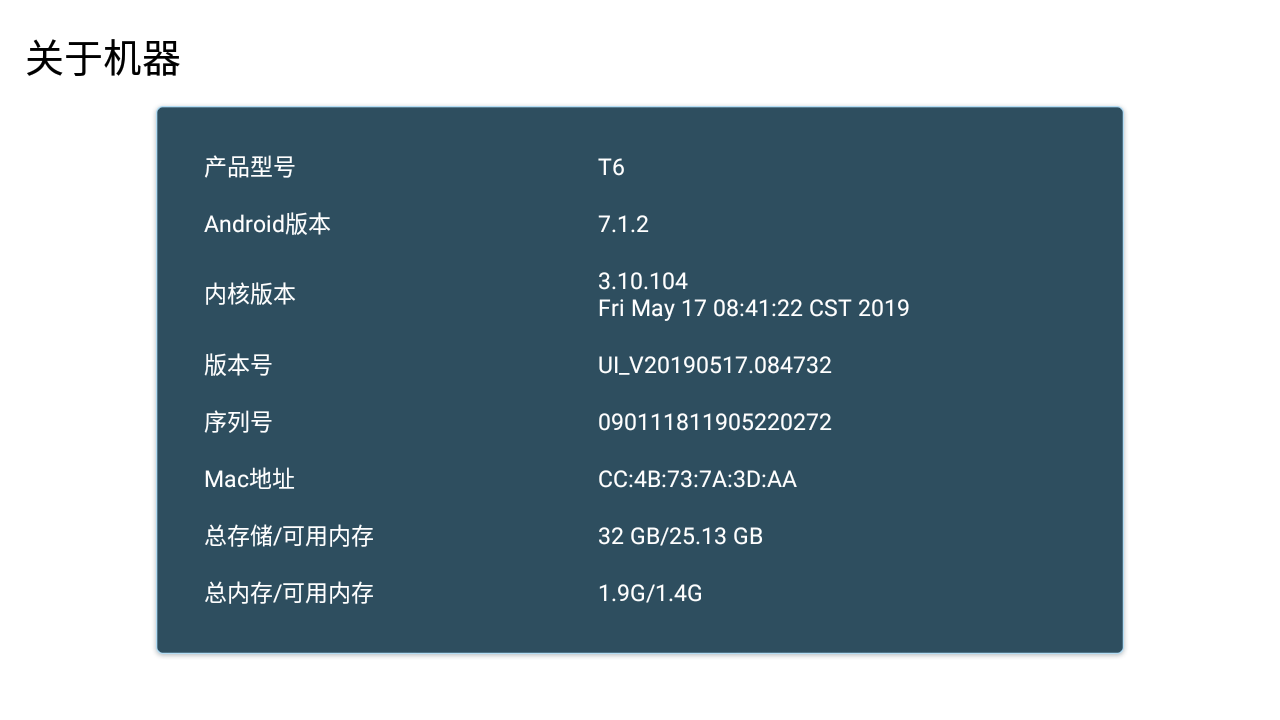Click the 7.1.2 Android version value
The height and width of the screenshot is (720, 1280).
tap(623, 224)
